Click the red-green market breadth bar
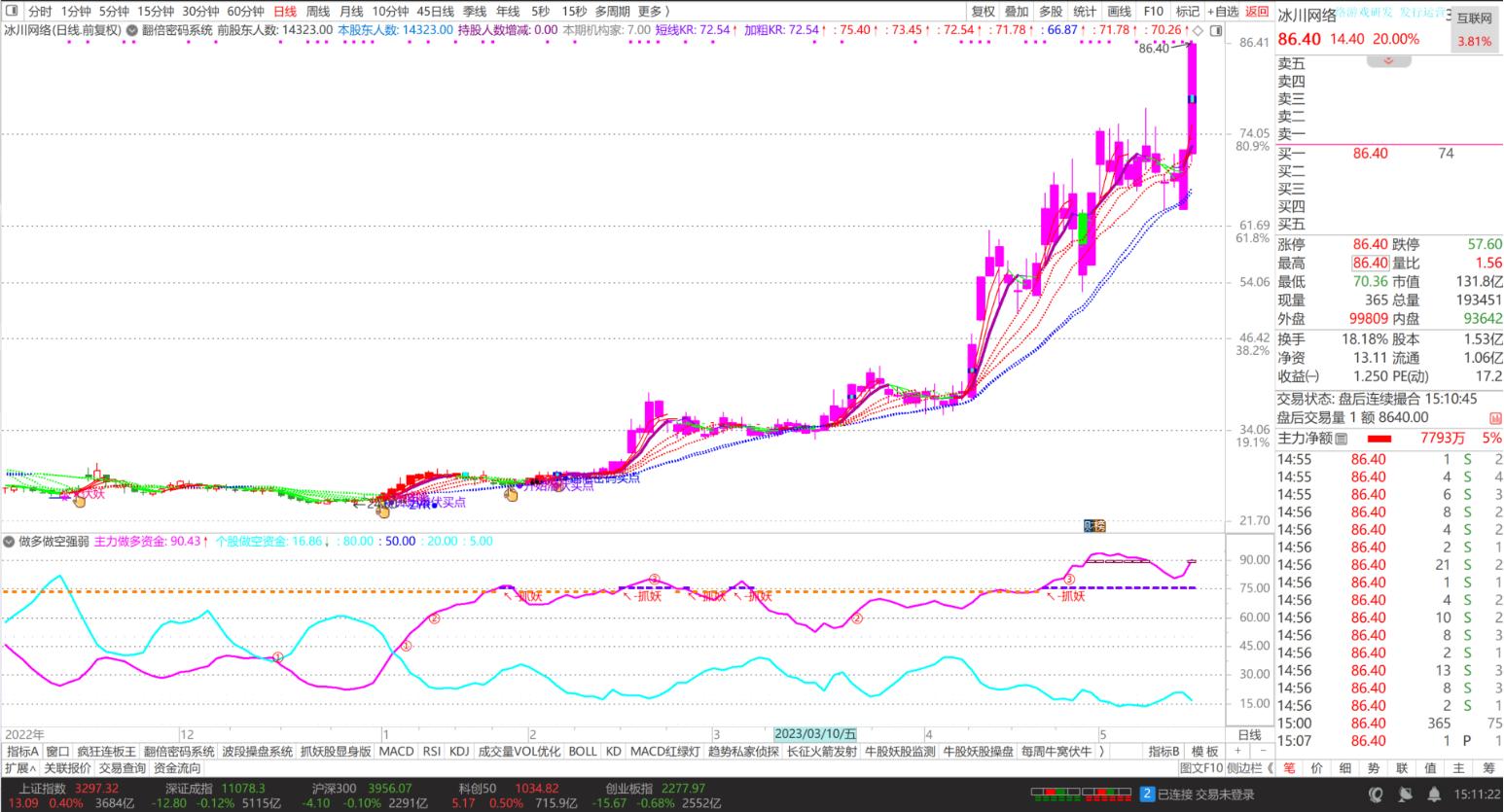The image size is (1504, 812). pos(1057,794)
